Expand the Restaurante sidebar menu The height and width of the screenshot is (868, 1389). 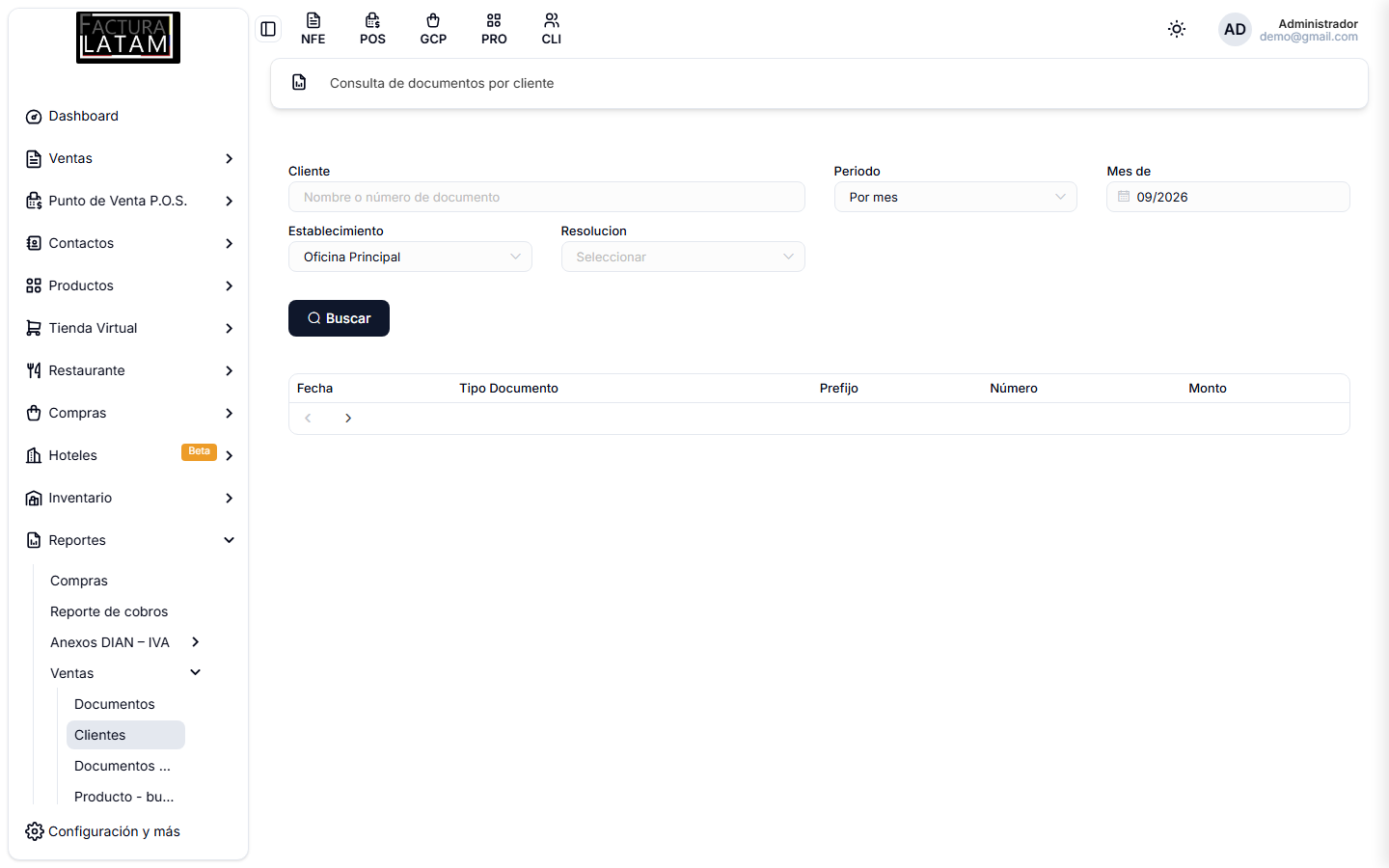coord(128,370)
